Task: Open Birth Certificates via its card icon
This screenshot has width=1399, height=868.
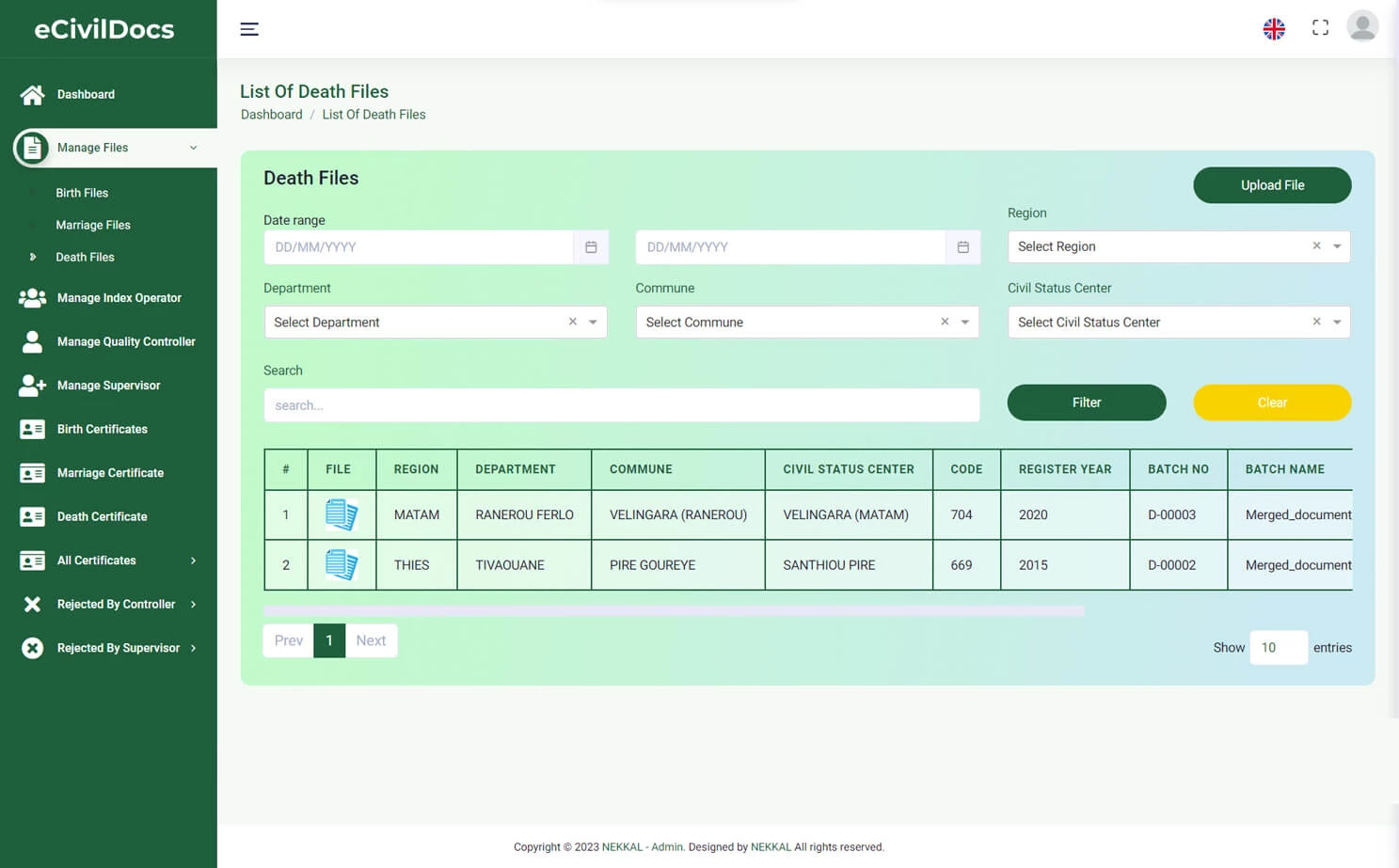Action: coord(31,429)
